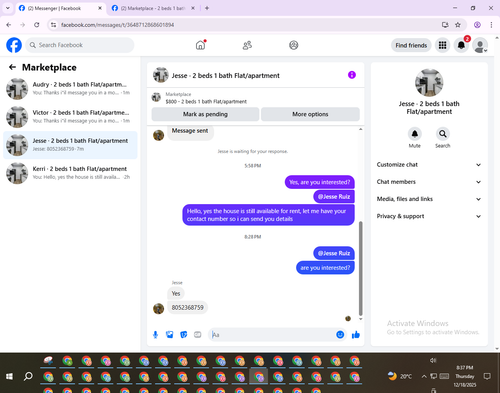Viewport: 500px width, 393px height.
Task: Attach a photo or file icon
Action: click(170, 335)
